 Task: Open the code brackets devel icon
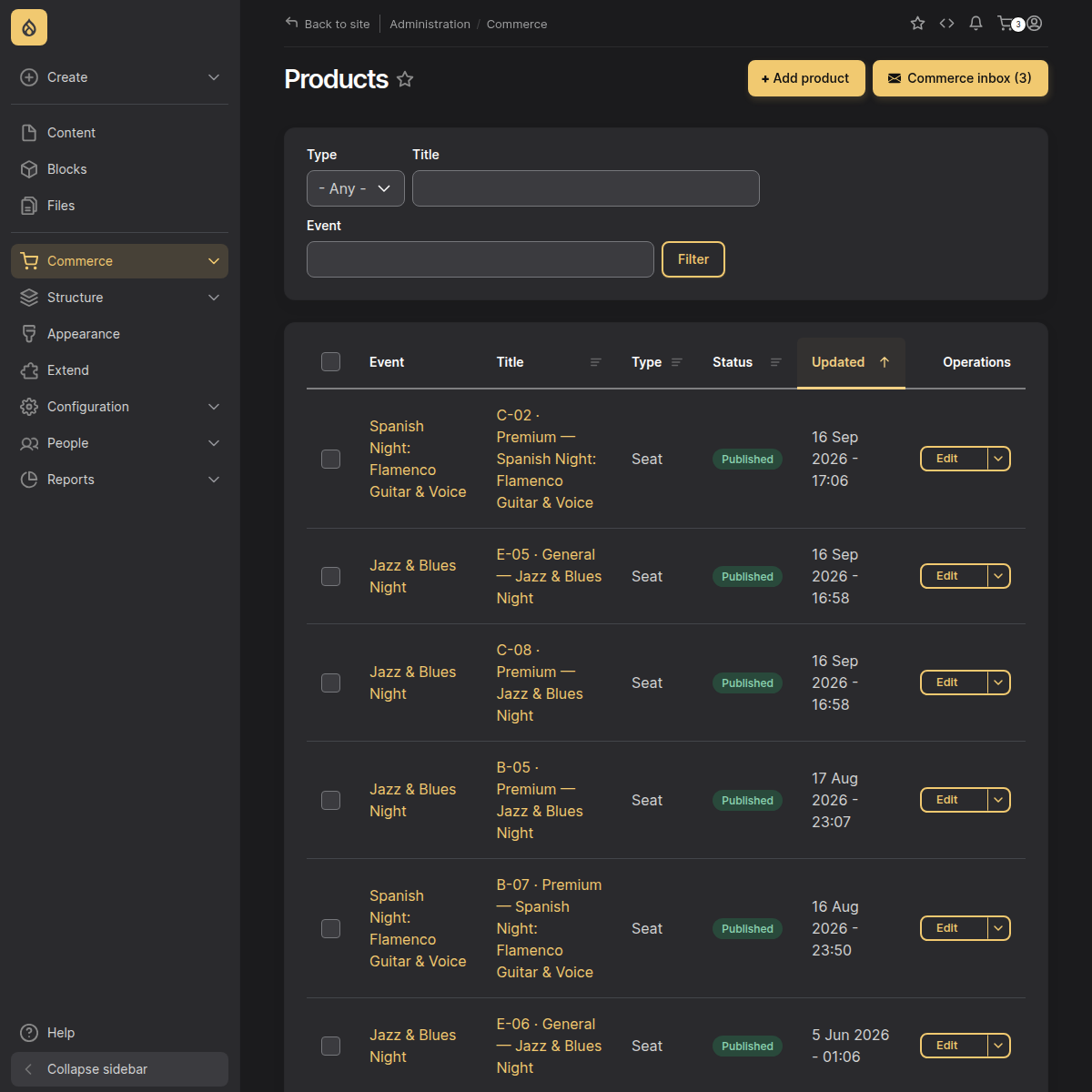point(946,24)
